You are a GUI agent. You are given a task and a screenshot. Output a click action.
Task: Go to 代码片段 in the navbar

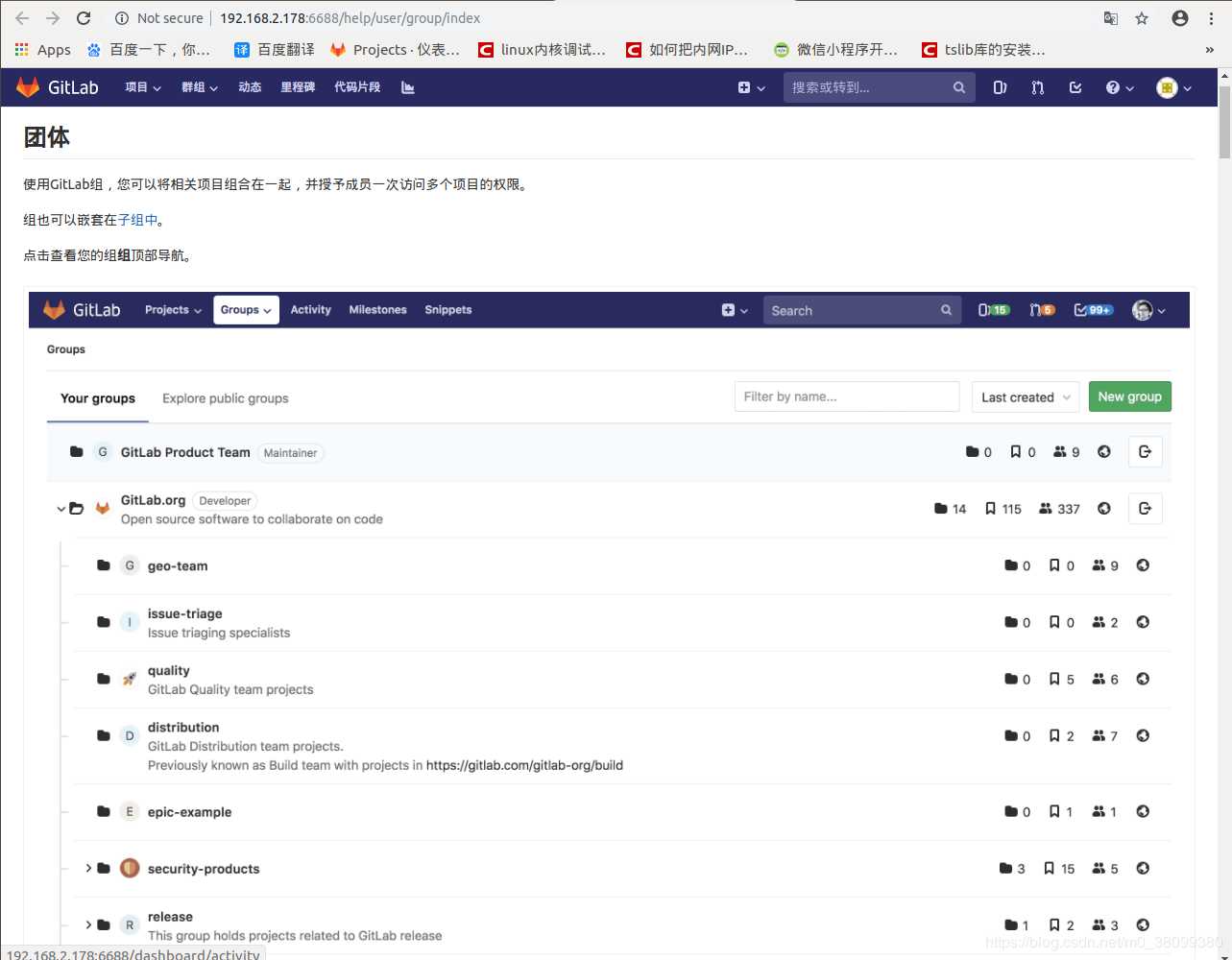[357, 87]
